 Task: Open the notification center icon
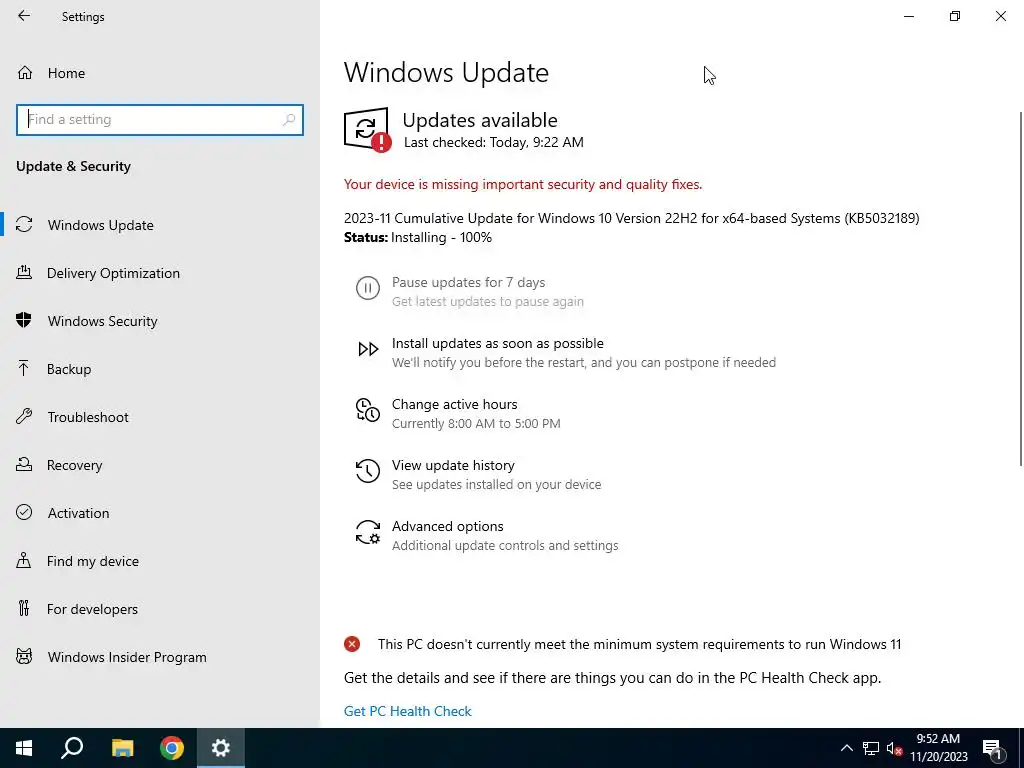click(x=992, y=748)
